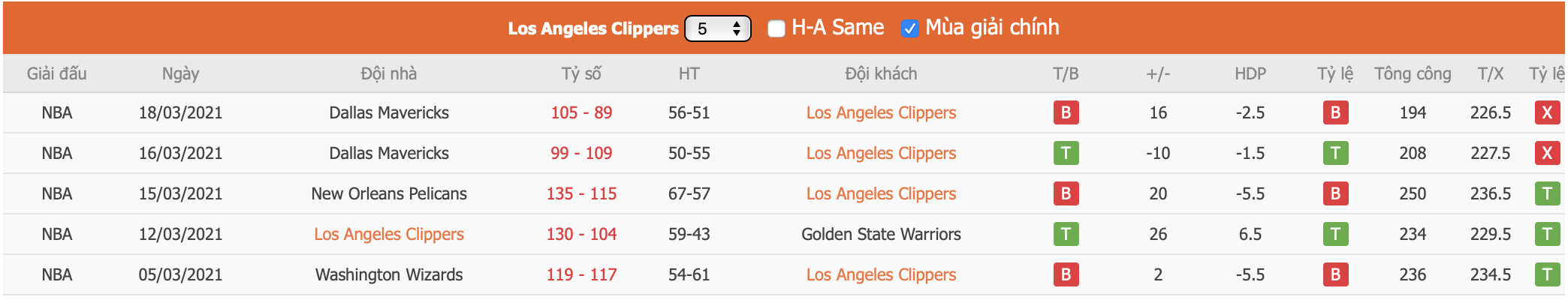Click the red B result badge for 18/03/2021
The height and width of the screenshot is (303, 1568).
point(1066,112)
